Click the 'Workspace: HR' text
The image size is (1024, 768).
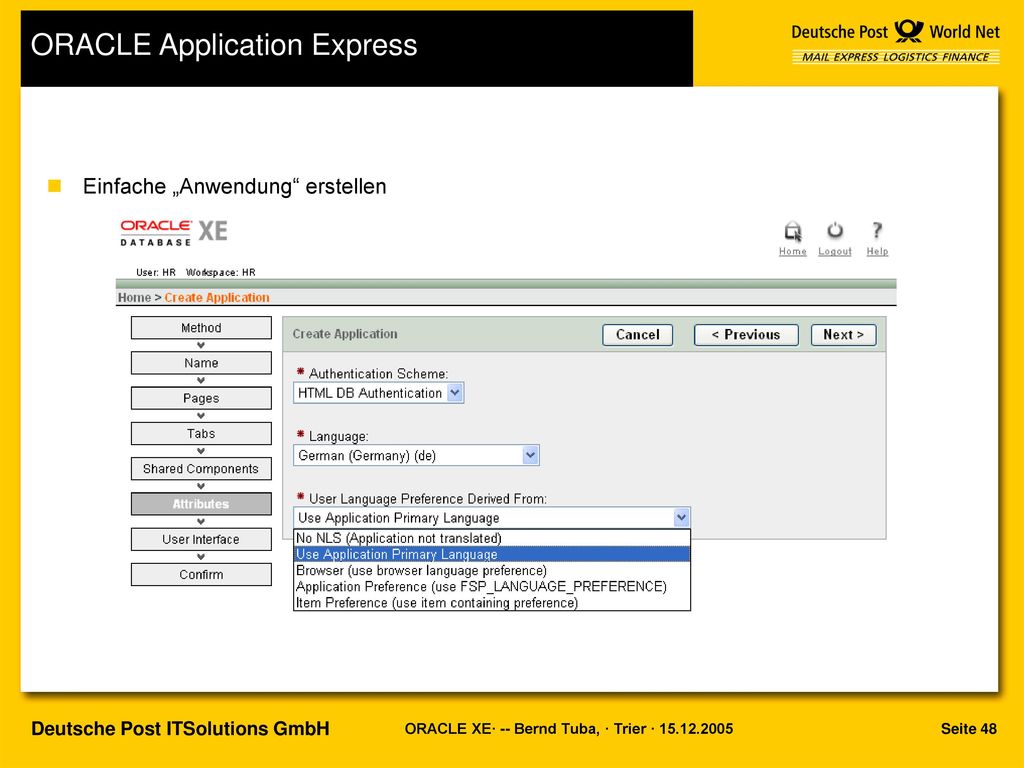coord(221,272)
